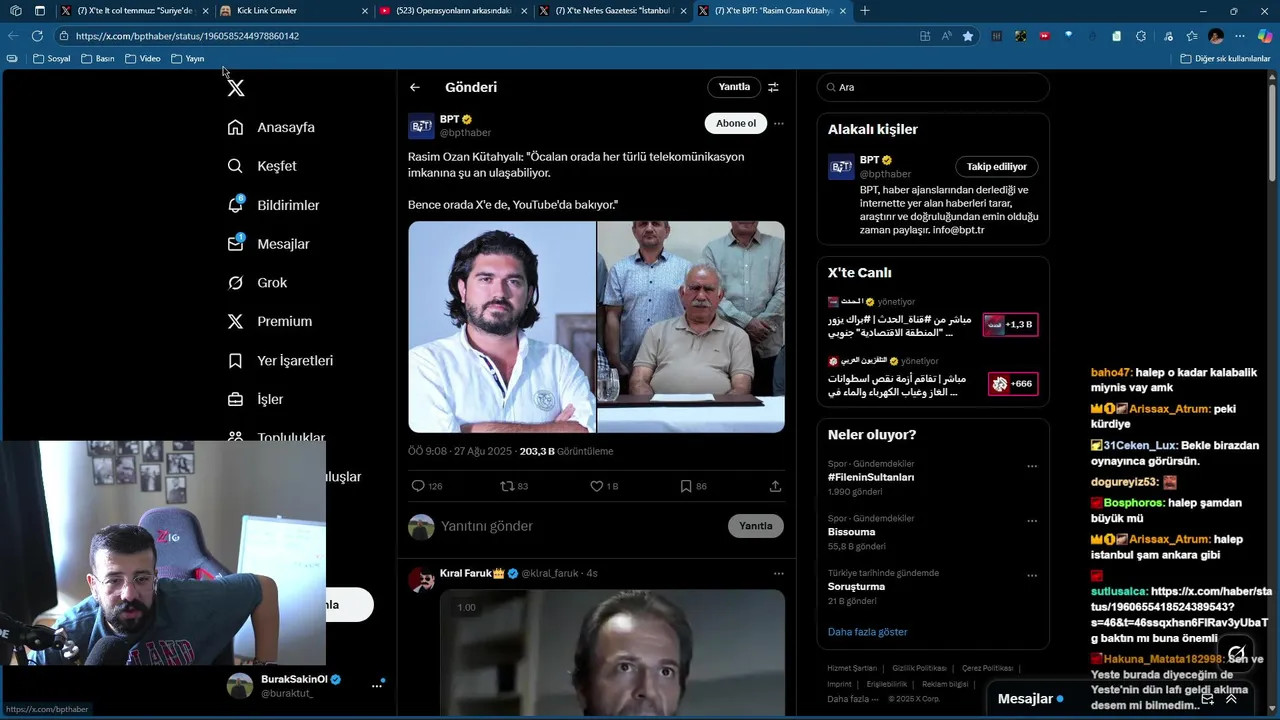Click the top Yanıtla button in header
The width and height of the screenshot is (1280, 720).
(734, 87)
